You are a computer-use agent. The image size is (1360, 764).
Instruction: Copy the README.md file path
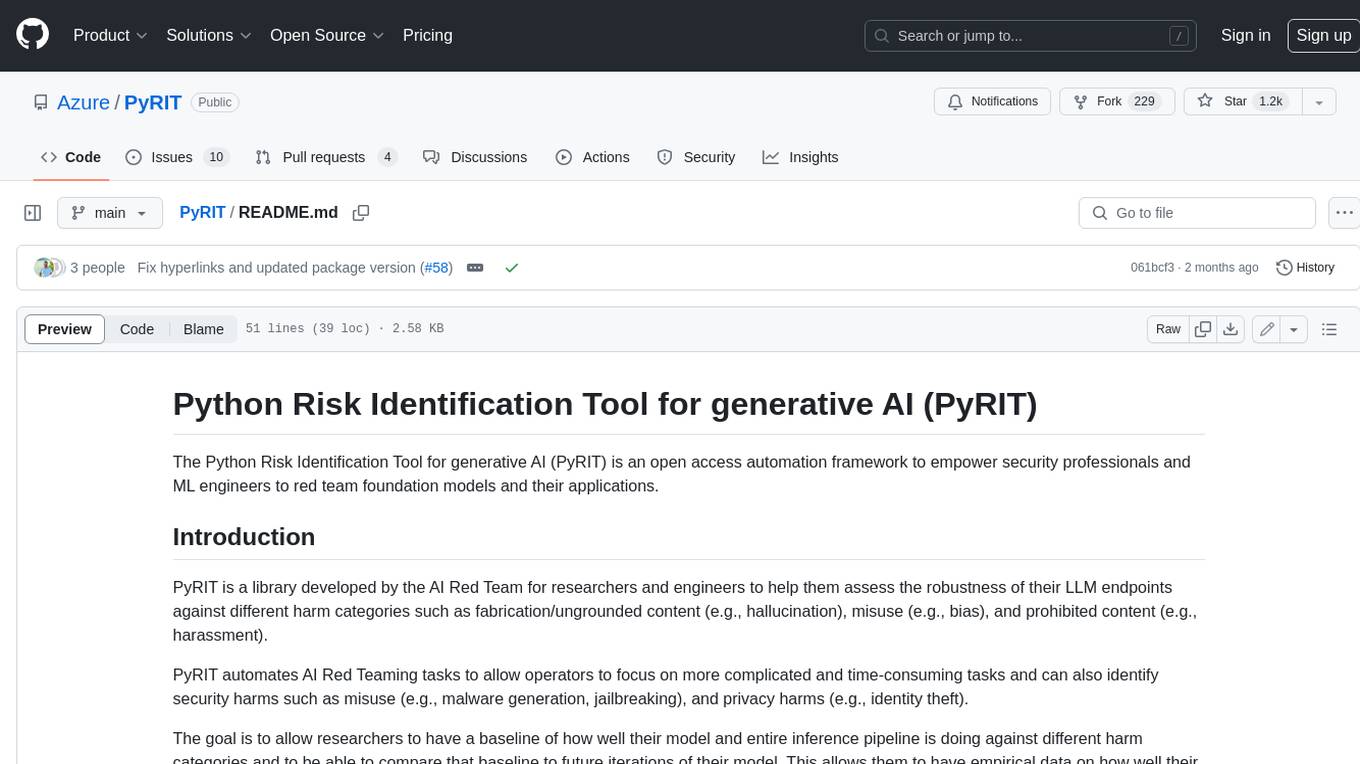pos(361,213)
